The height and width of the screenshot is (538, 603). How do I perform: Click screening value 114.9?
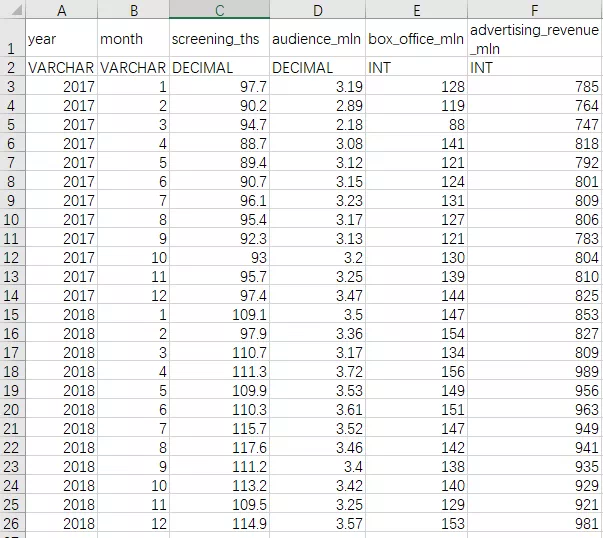pos(220,523)
